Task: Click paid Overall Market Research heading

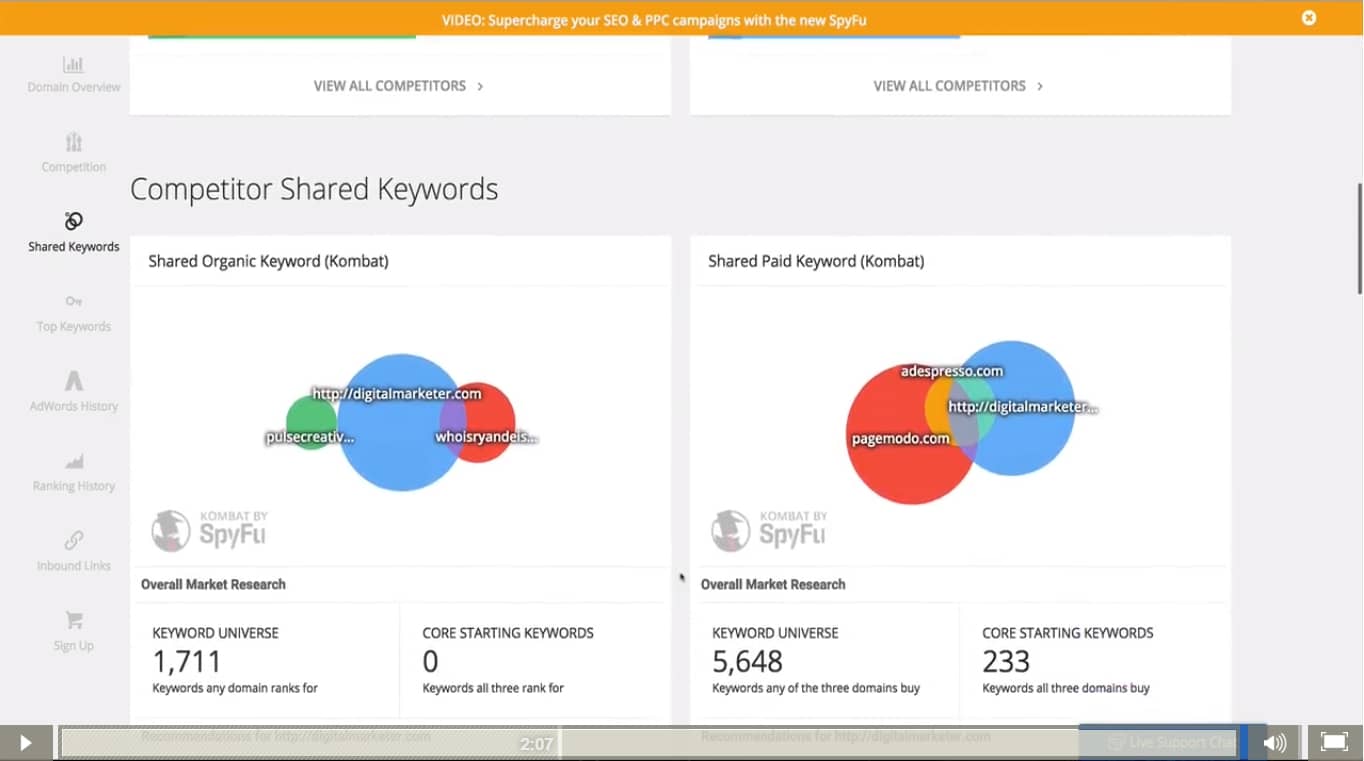Action: coord(773,584)
